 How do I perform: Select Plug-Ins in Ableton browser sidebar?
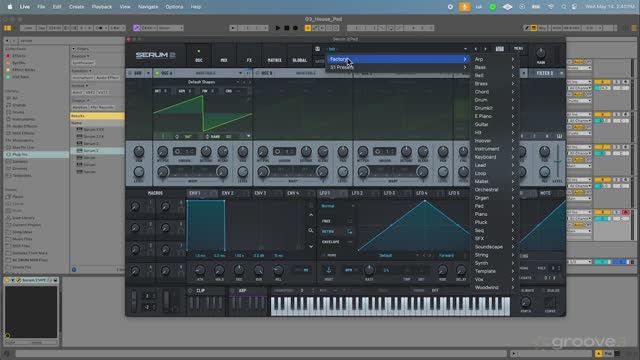35,155
